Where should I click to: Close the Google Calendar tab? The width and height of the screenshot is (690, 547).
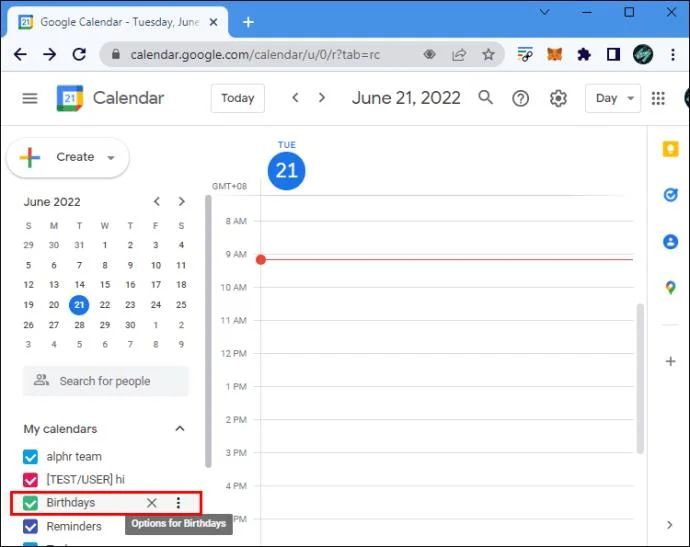click(x=213, y=22)
